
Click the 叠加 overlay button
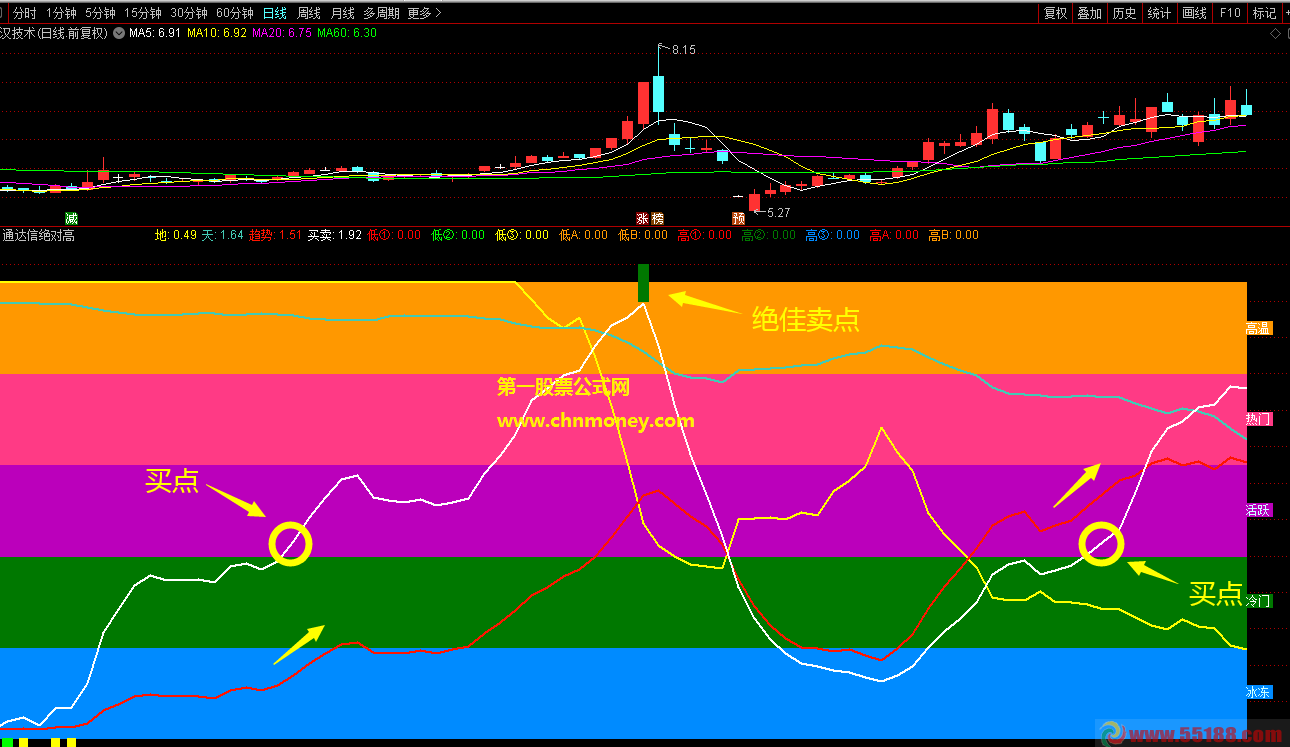1090,13
